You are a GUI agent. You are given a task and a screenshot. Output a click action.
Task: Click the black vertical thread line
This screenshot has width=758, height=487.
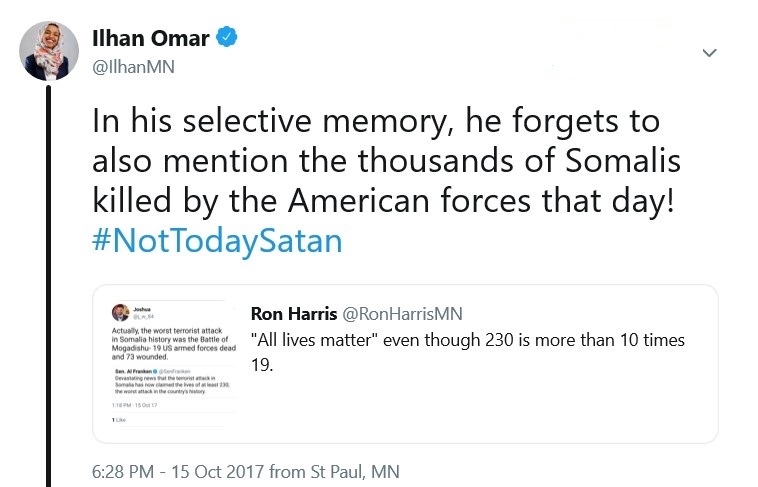48,285
